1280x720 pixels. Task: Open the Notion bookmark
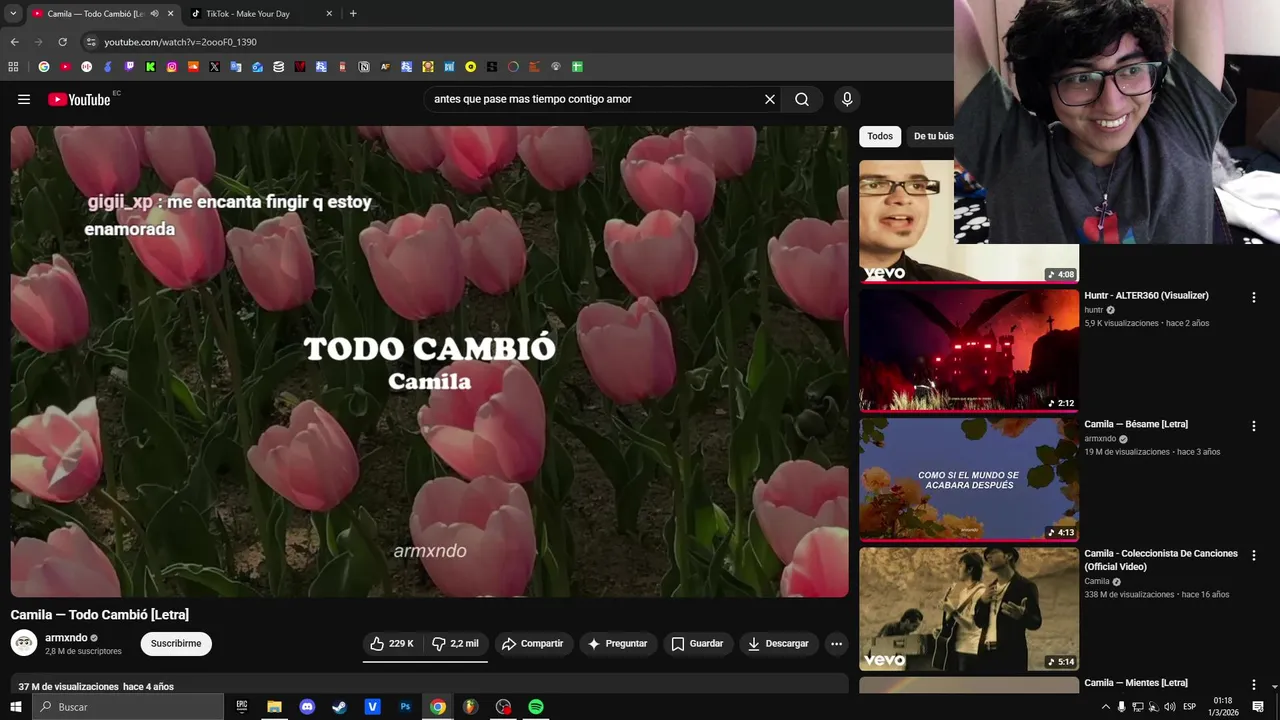[x=364, y=67]
